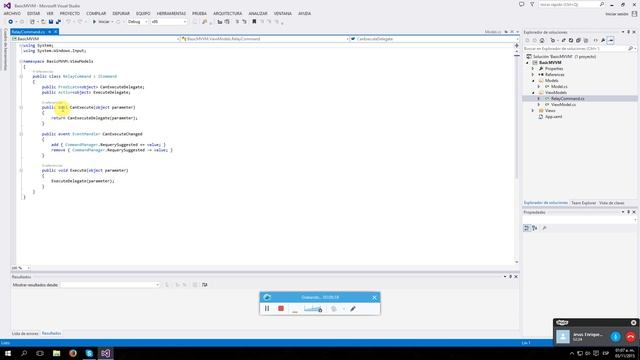Image resolution: width=640 pixels, height=360 pixels.
Task: Collapse the ViewModels folder
Action: coord(533,93)
